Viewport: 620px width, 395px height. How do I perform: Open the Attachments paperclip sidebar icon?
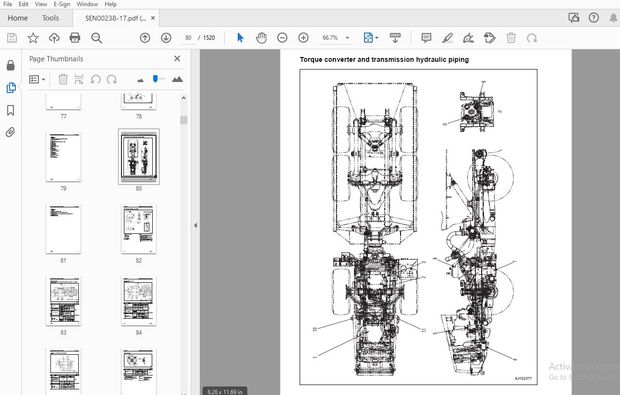point(10,132)
